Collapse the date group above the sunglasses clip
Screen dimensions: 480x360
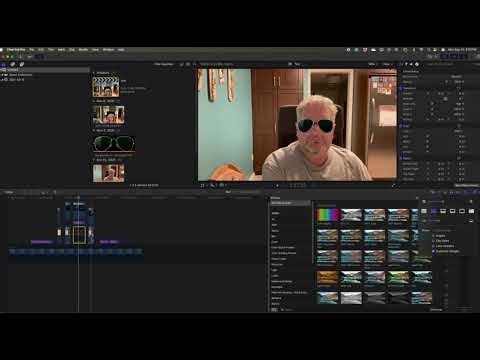click(x=94, y=130)
